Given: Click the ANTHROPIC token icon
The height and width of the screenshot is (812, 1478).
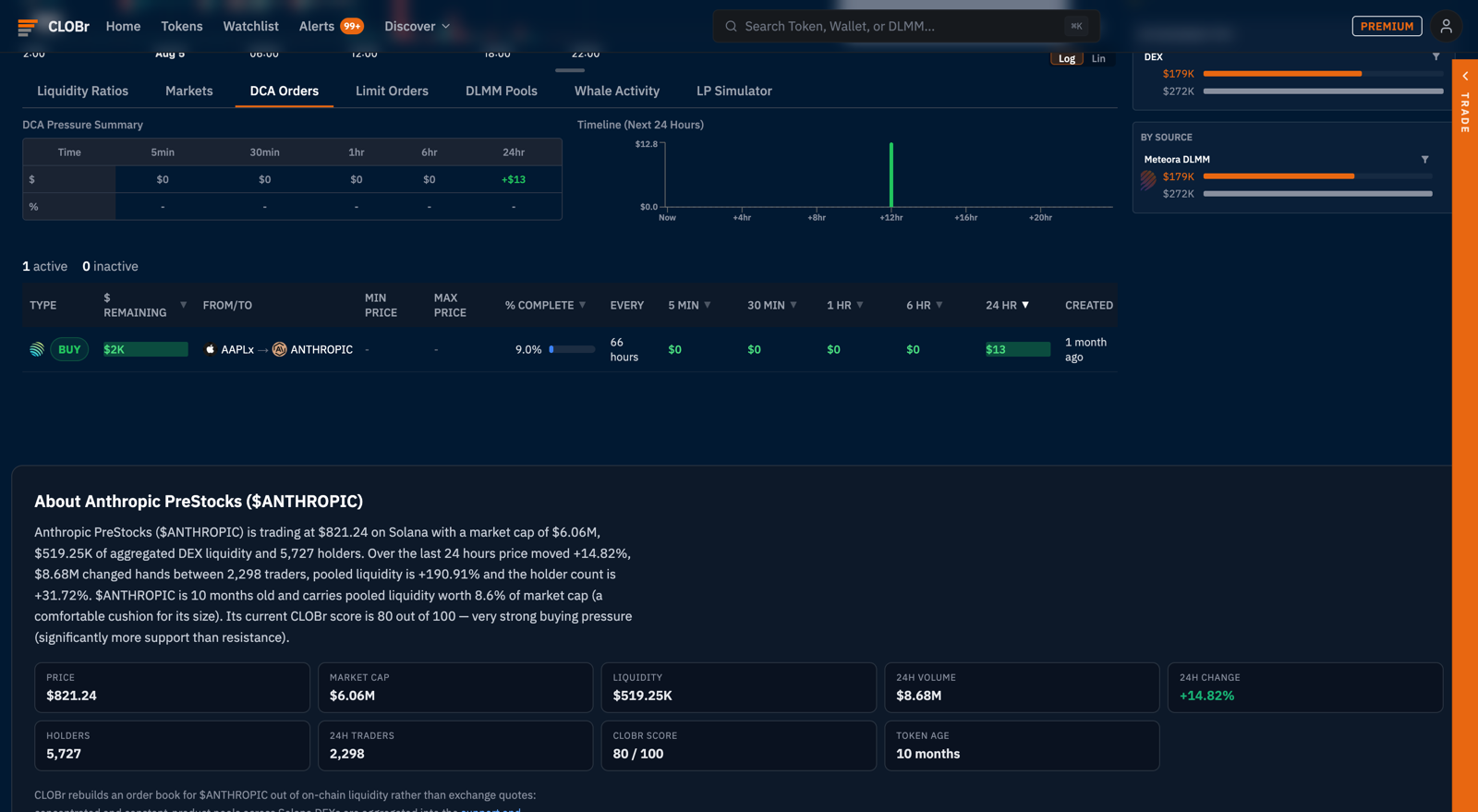Looking at the screenshot, I should point(279,349).
